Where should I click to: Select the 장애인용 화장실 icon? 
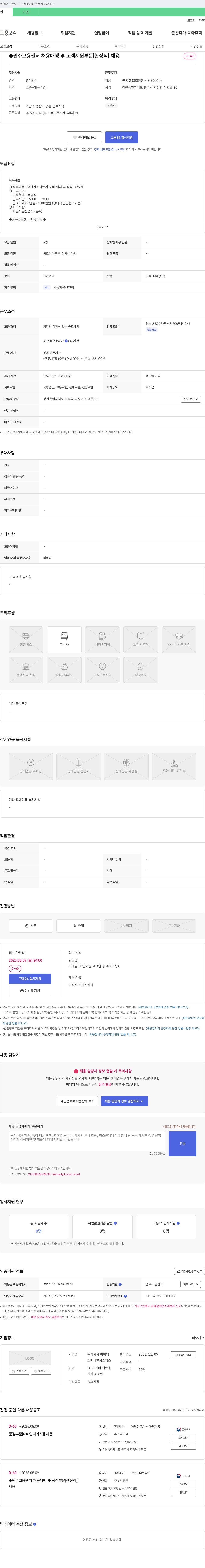point(126,766)
